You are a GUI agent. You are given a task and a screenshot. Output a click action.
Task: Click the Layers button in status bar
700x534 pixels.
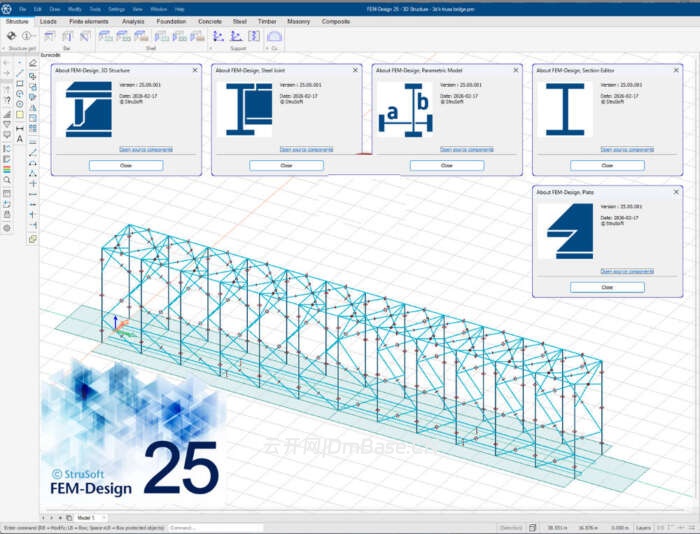coord(643,528)
